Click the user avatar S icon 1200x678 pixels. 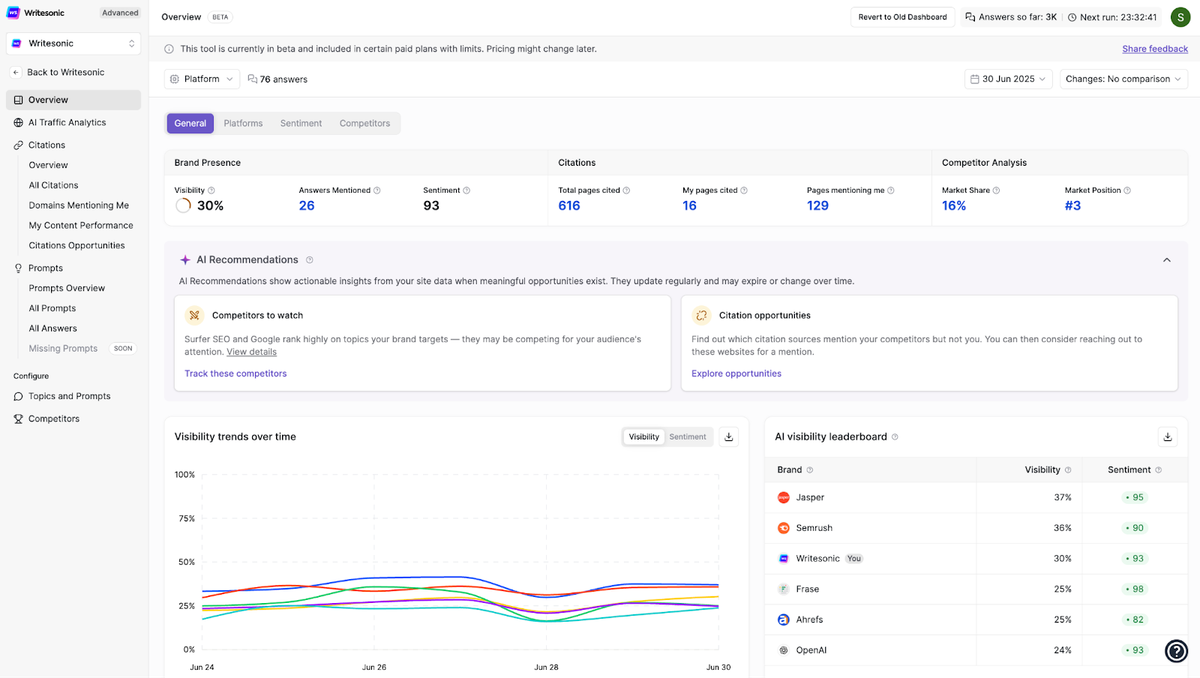1179,17
